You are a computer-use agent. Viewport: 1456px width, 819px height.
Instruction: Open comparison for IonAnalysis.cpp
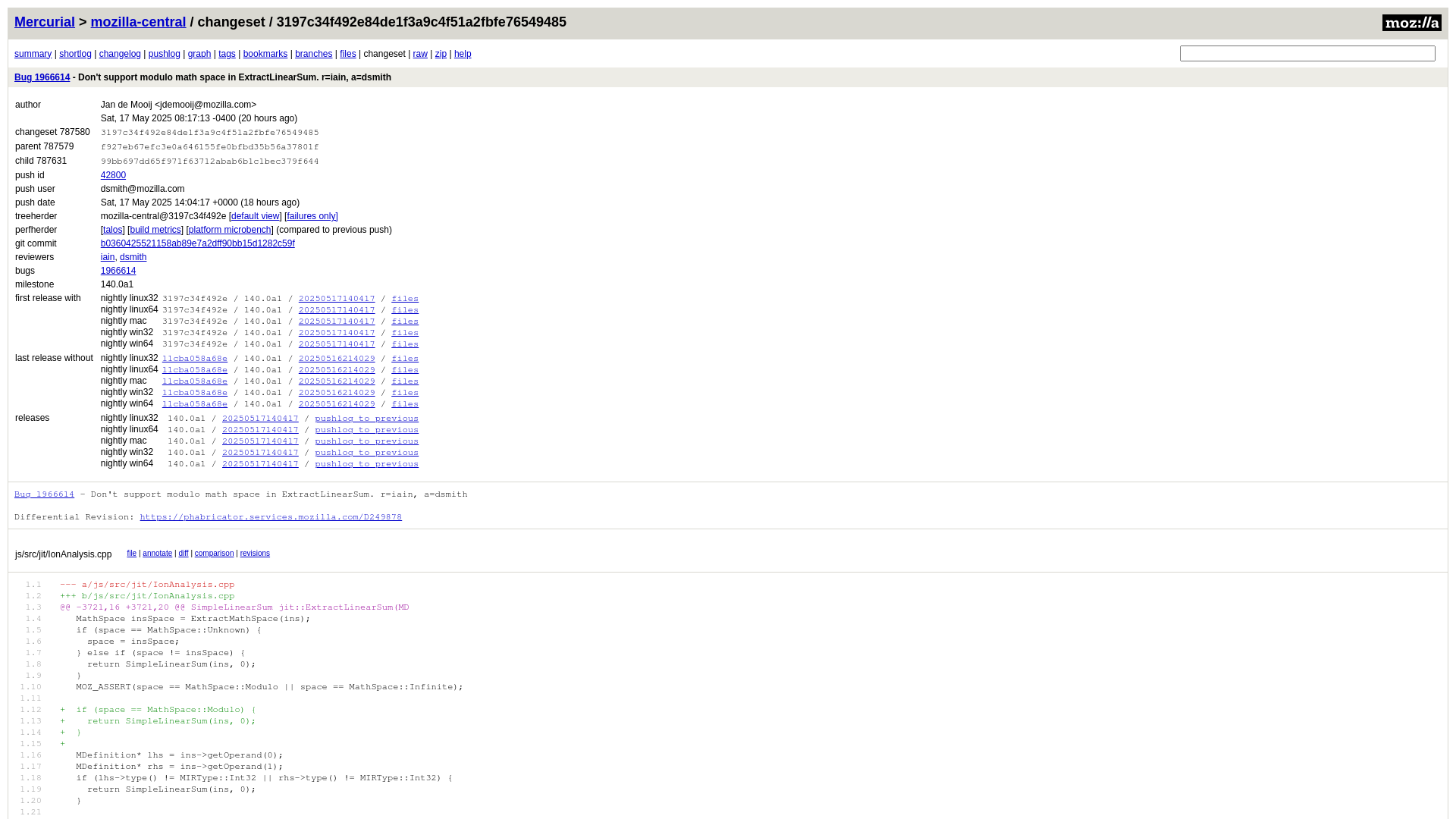click(215, 554)
